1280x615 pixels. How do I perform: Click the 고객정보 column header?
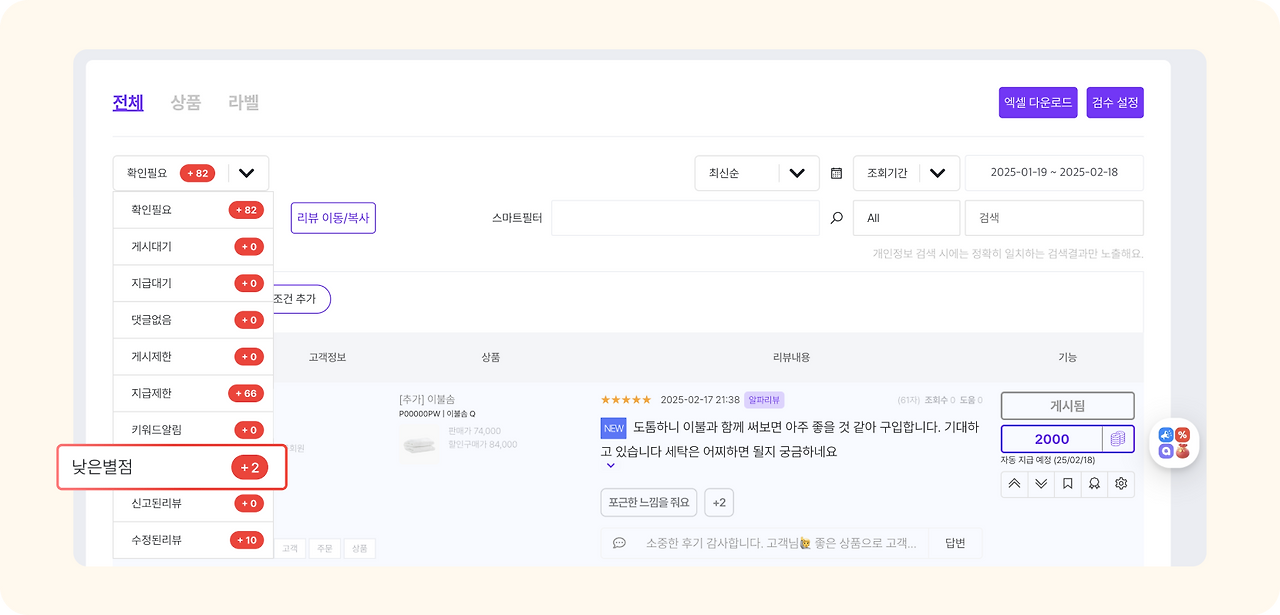pos(327,357)
